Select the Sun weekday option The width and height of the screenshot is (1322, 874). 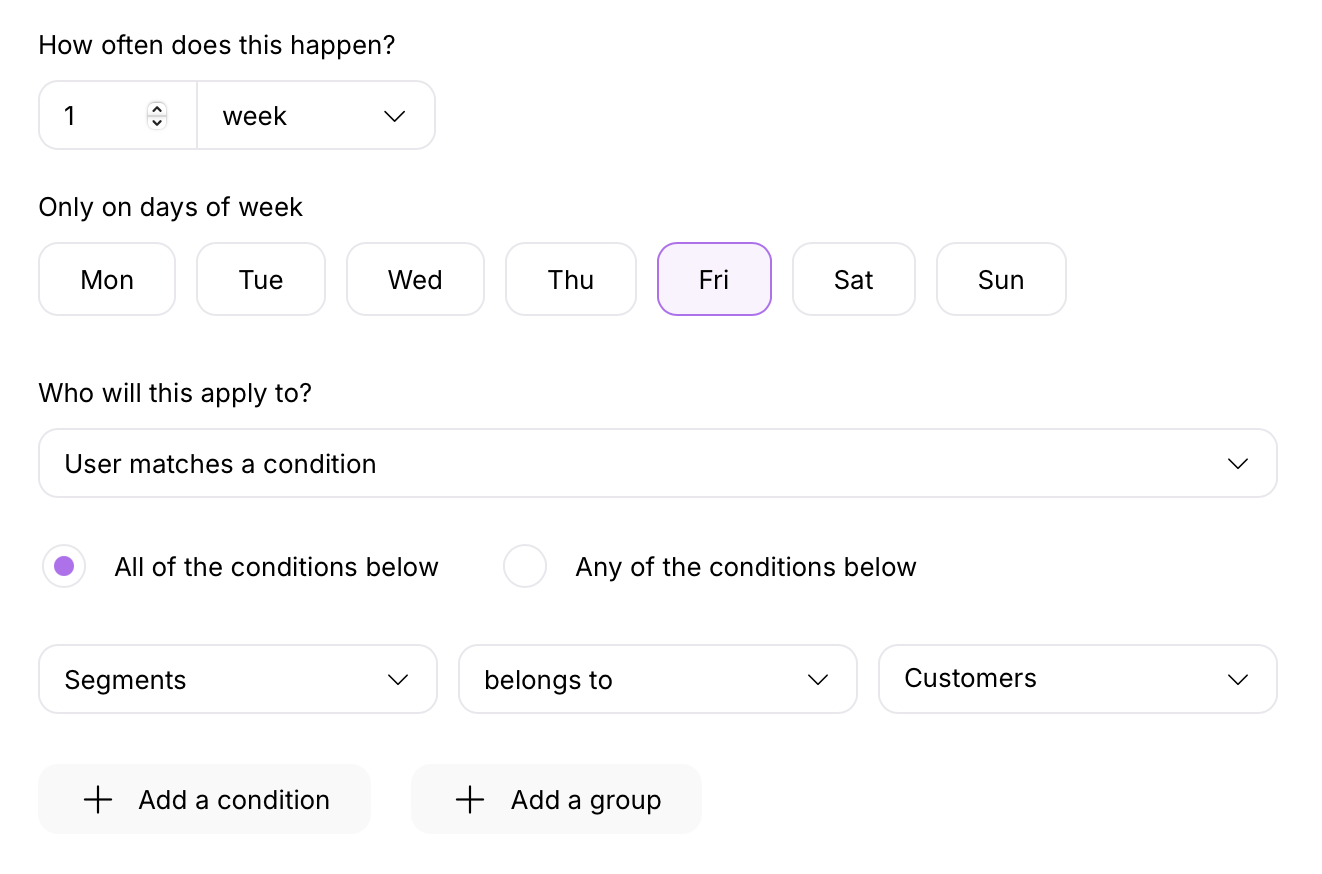(x=1001, y=279)
